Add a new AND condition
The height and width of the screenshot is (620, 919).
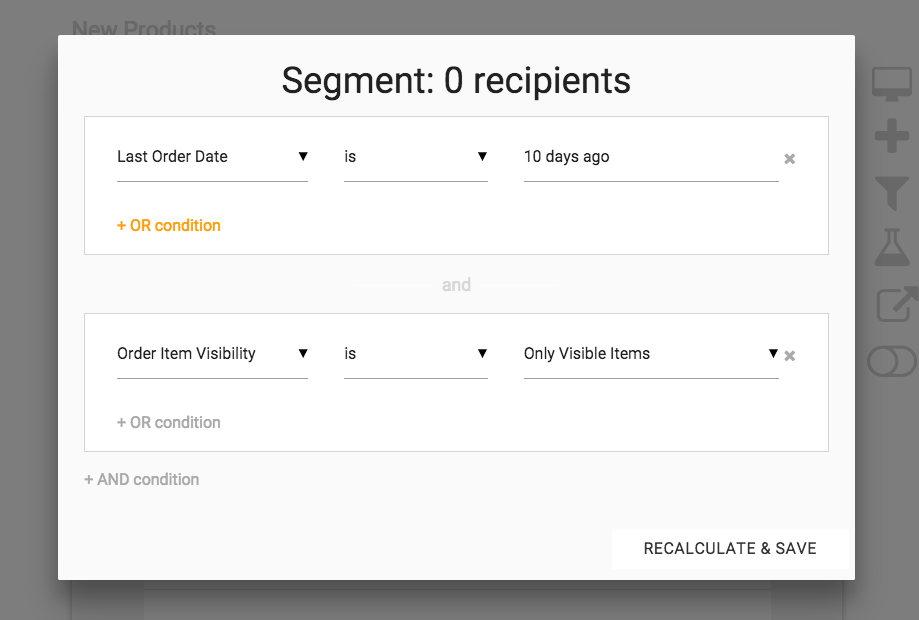coord(142,480)
